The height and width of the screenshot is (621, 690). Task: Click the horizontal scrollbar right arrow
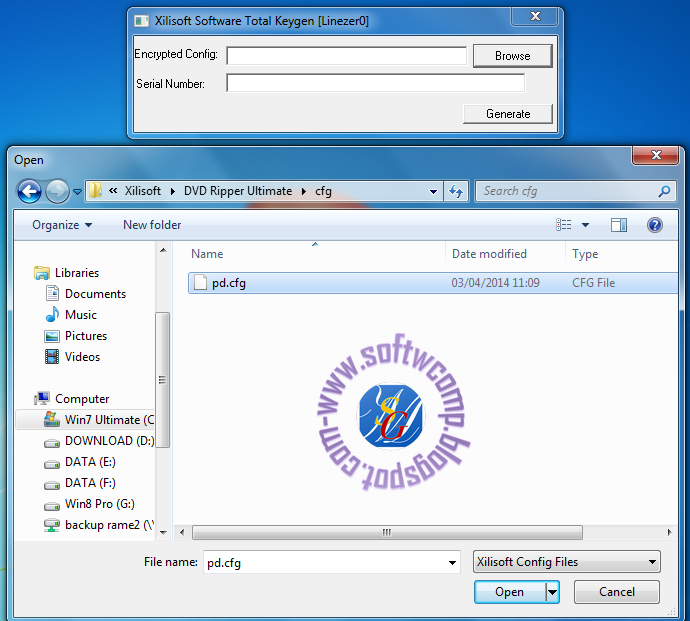(669, 533)
